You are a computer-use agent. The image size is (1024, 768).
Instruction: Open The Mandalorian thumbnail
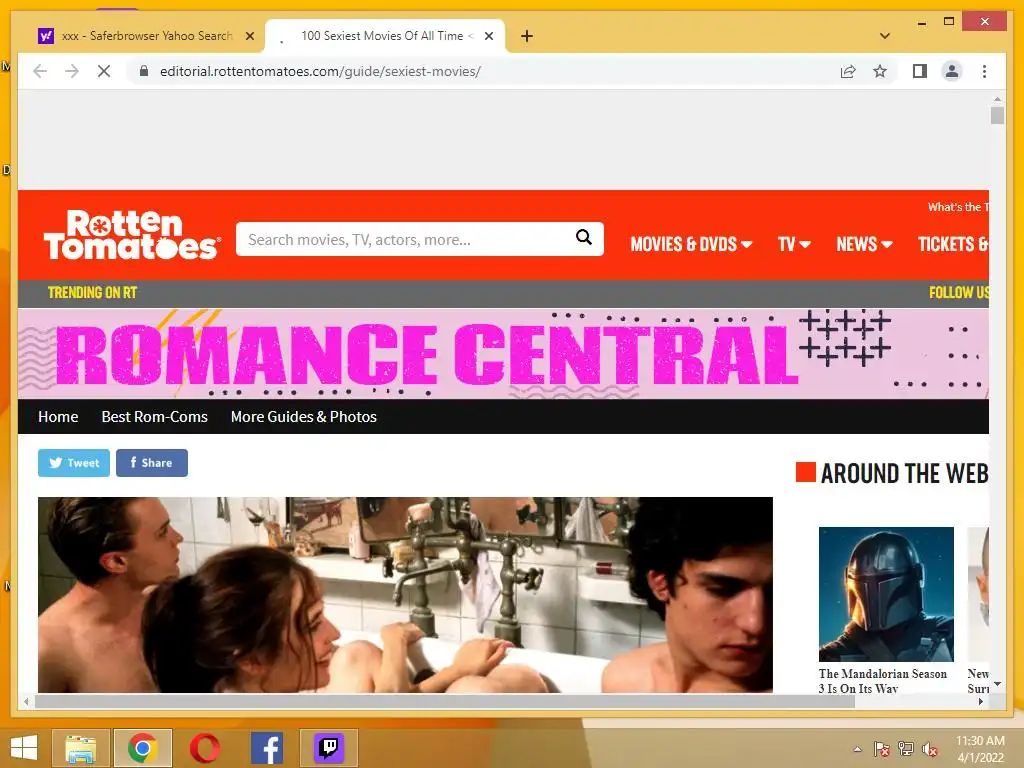(886, 594)
